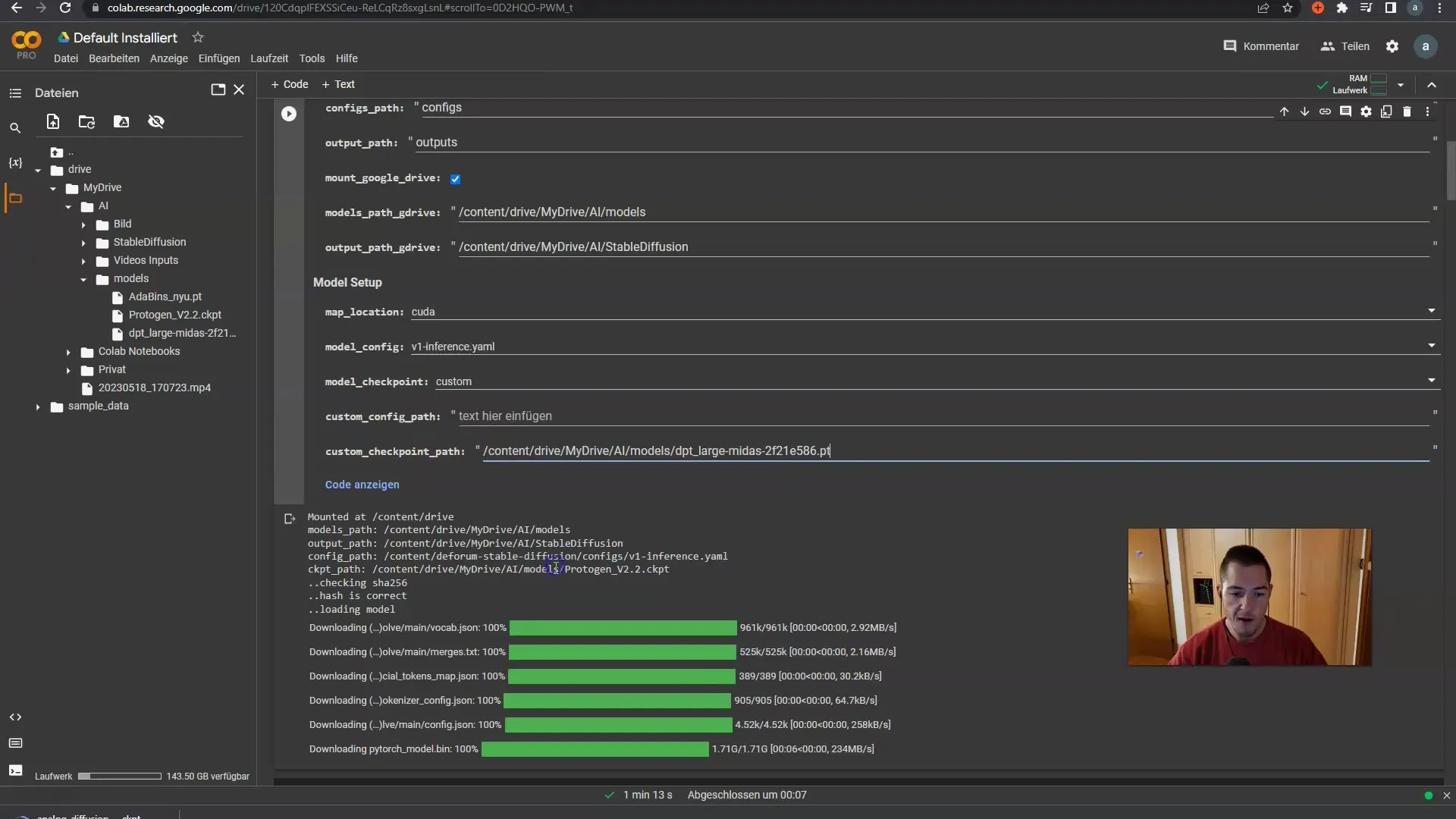Collapse the header chevron up arrow

point(1432,85)
